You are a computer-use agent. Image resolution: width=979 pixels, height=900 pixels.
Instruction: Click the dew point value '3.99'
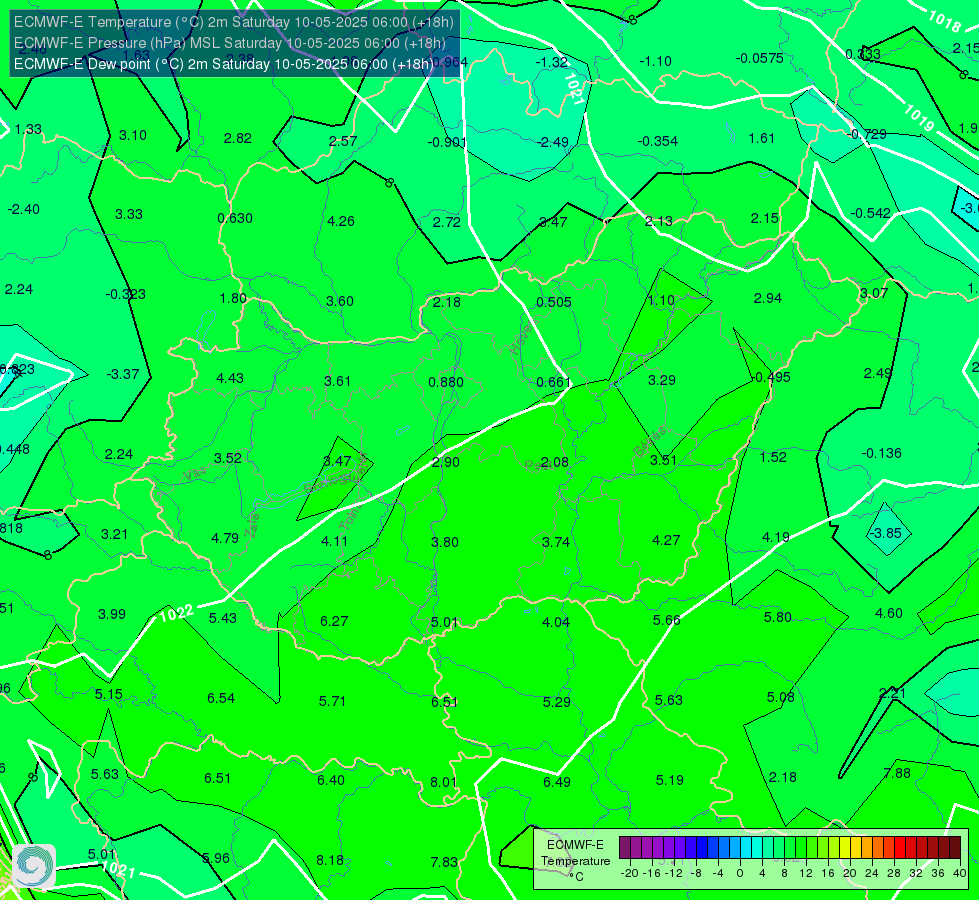(x=112, y=615)
